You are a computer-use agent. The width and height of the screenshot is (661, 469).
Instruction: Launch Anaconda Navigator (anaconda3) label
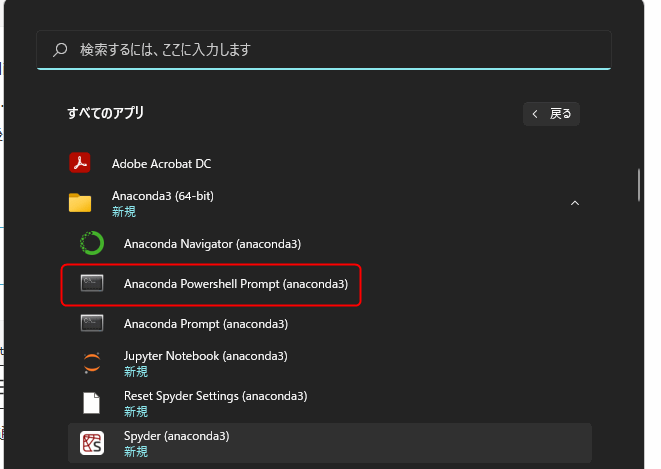pyautogui.click(x=212, y=244)
